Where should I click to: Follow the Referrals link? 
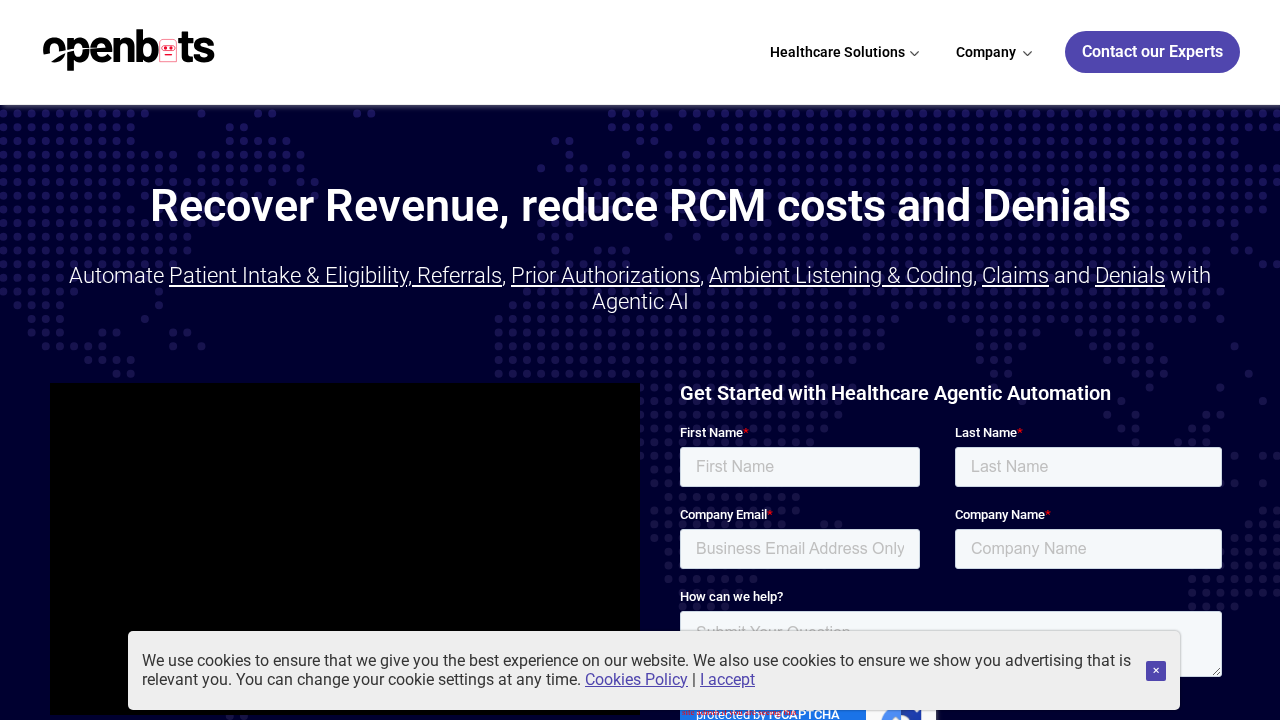(x=459, y=275)
